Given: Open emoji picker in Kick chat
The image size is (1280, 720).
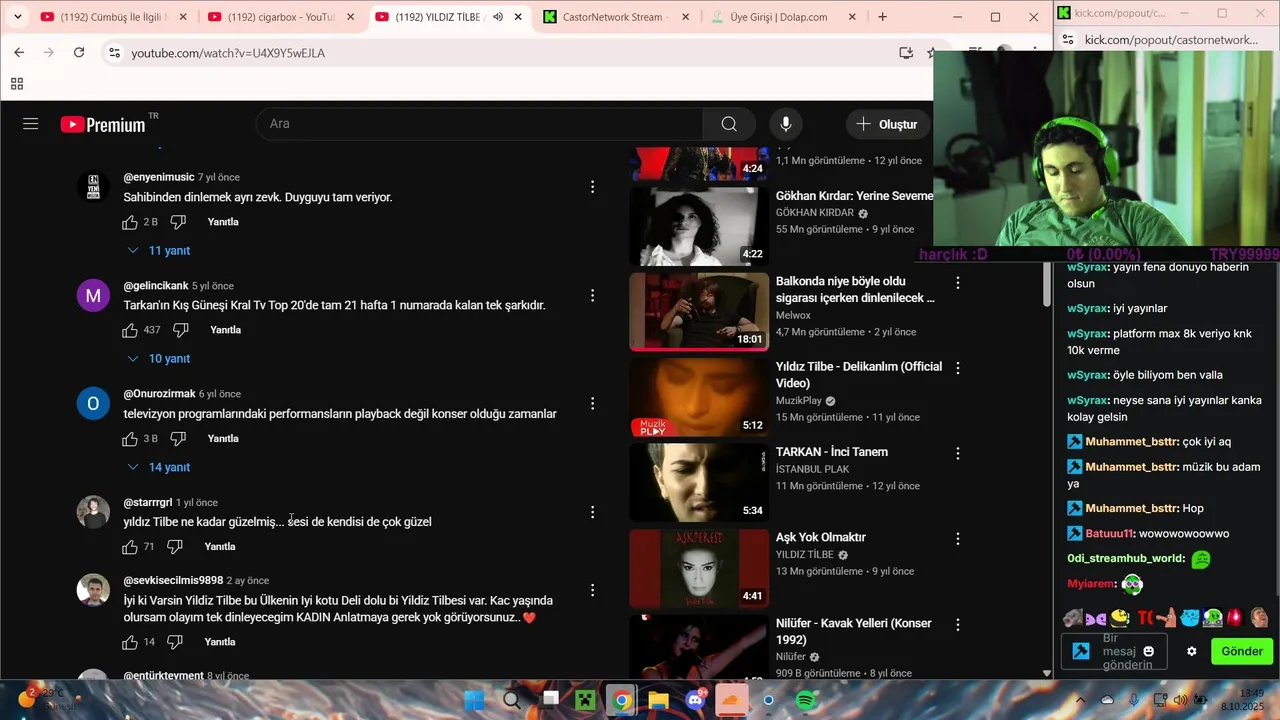Looking at the screenshot, I should click(x=1148, y=651).
